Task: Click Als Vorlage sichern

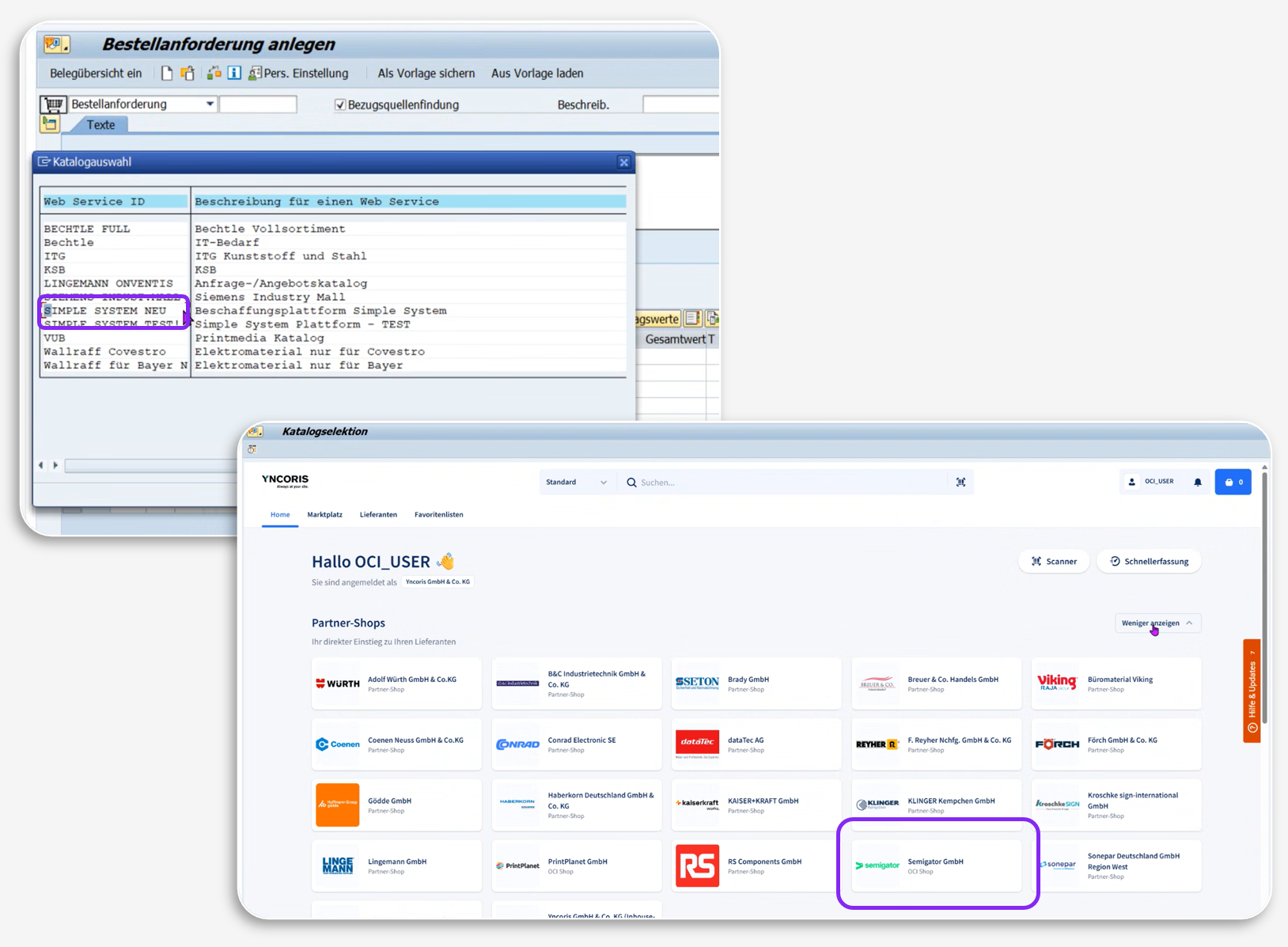Action: [x=426, y=74]
